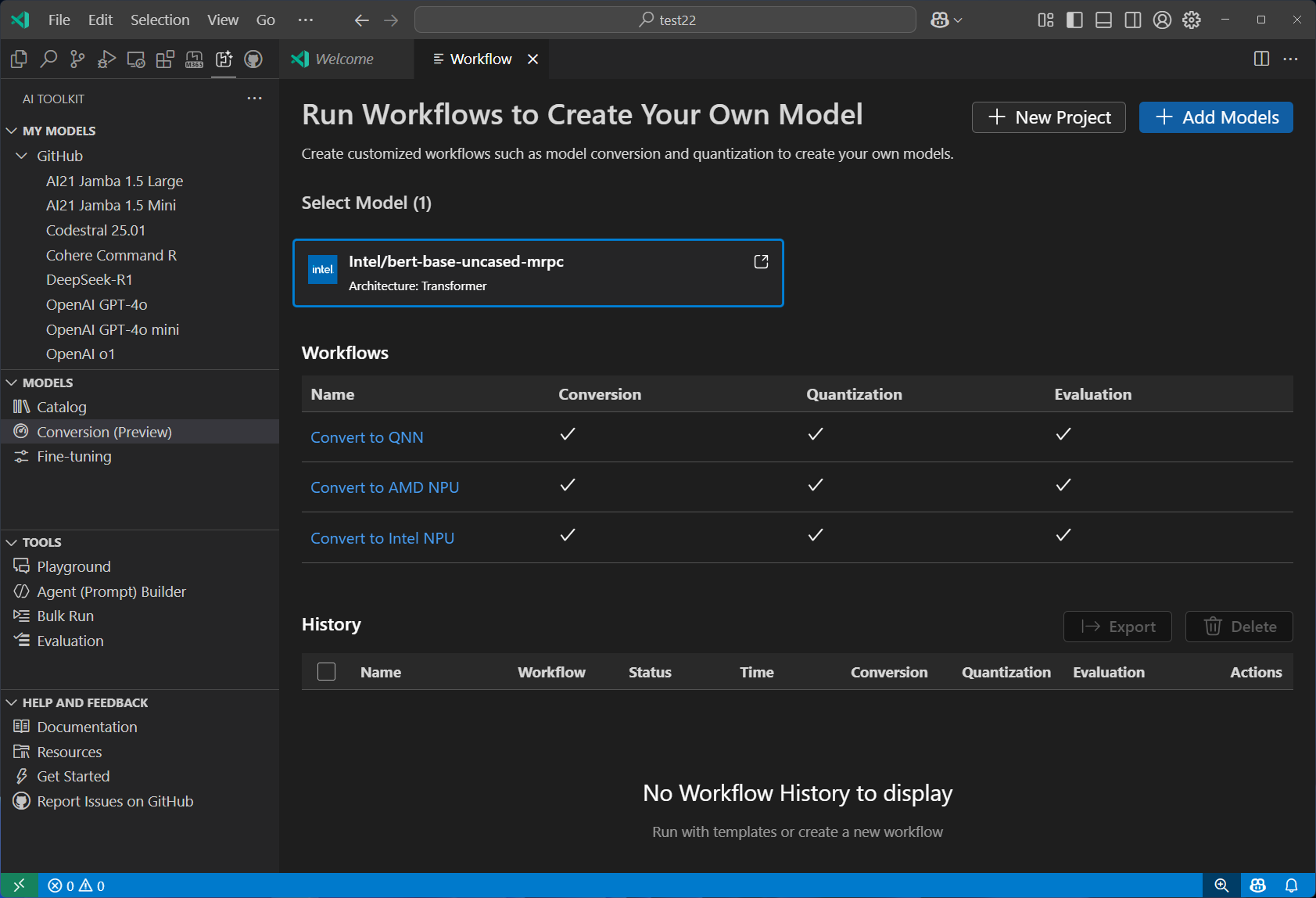The image size is (1316, 898).
Task: Toggle the bottom panel visibility
Action: click(x=1103, y=20)
